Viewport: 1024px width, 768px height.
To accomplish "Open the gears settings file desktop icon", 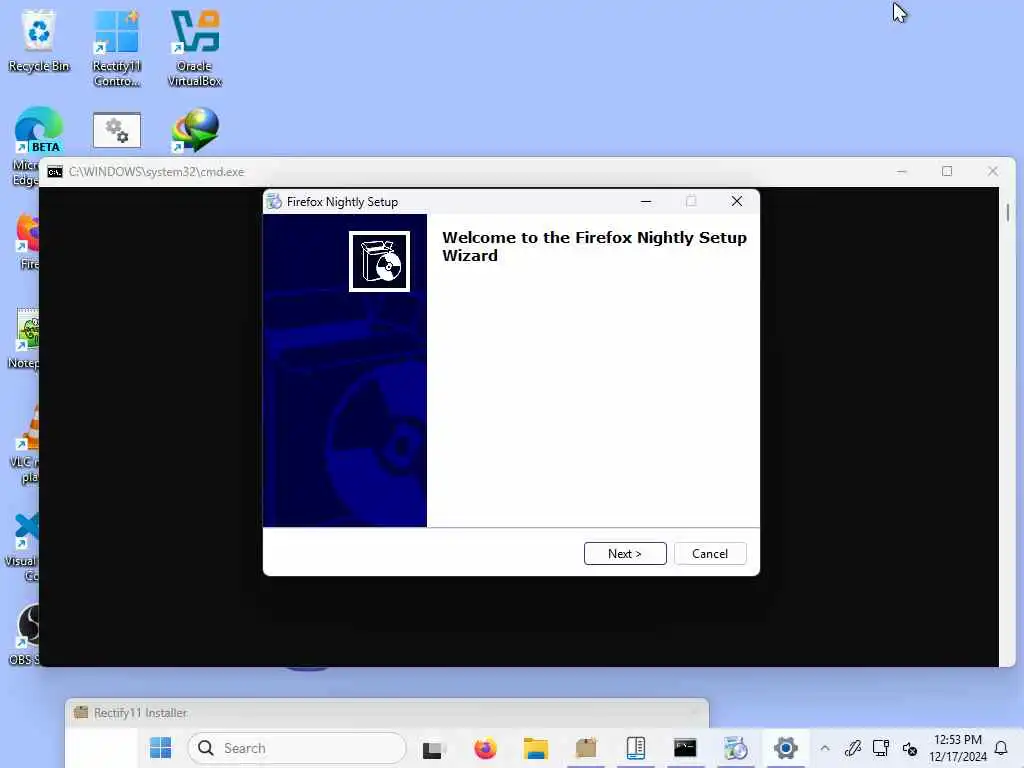I will [117, 130].
